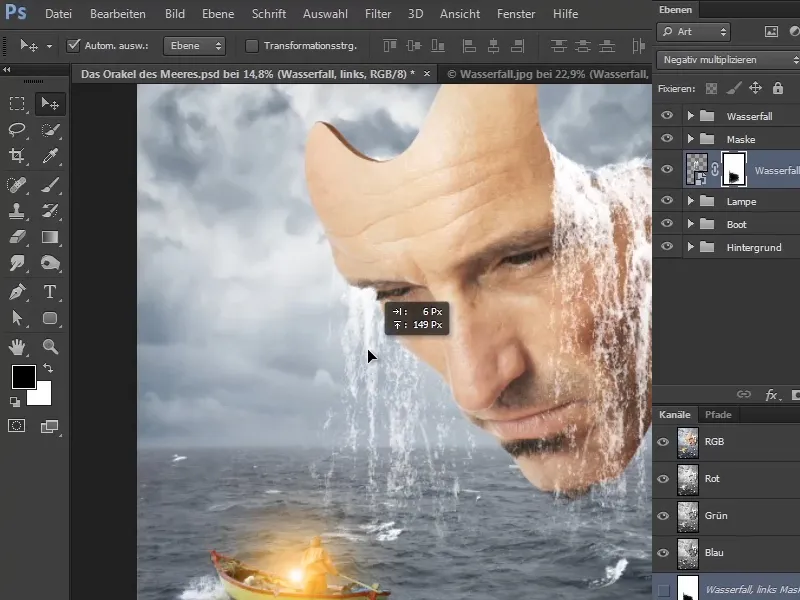The image size is (800, 600).
Task: Select the History Brush tool
Action: (50, 211)
